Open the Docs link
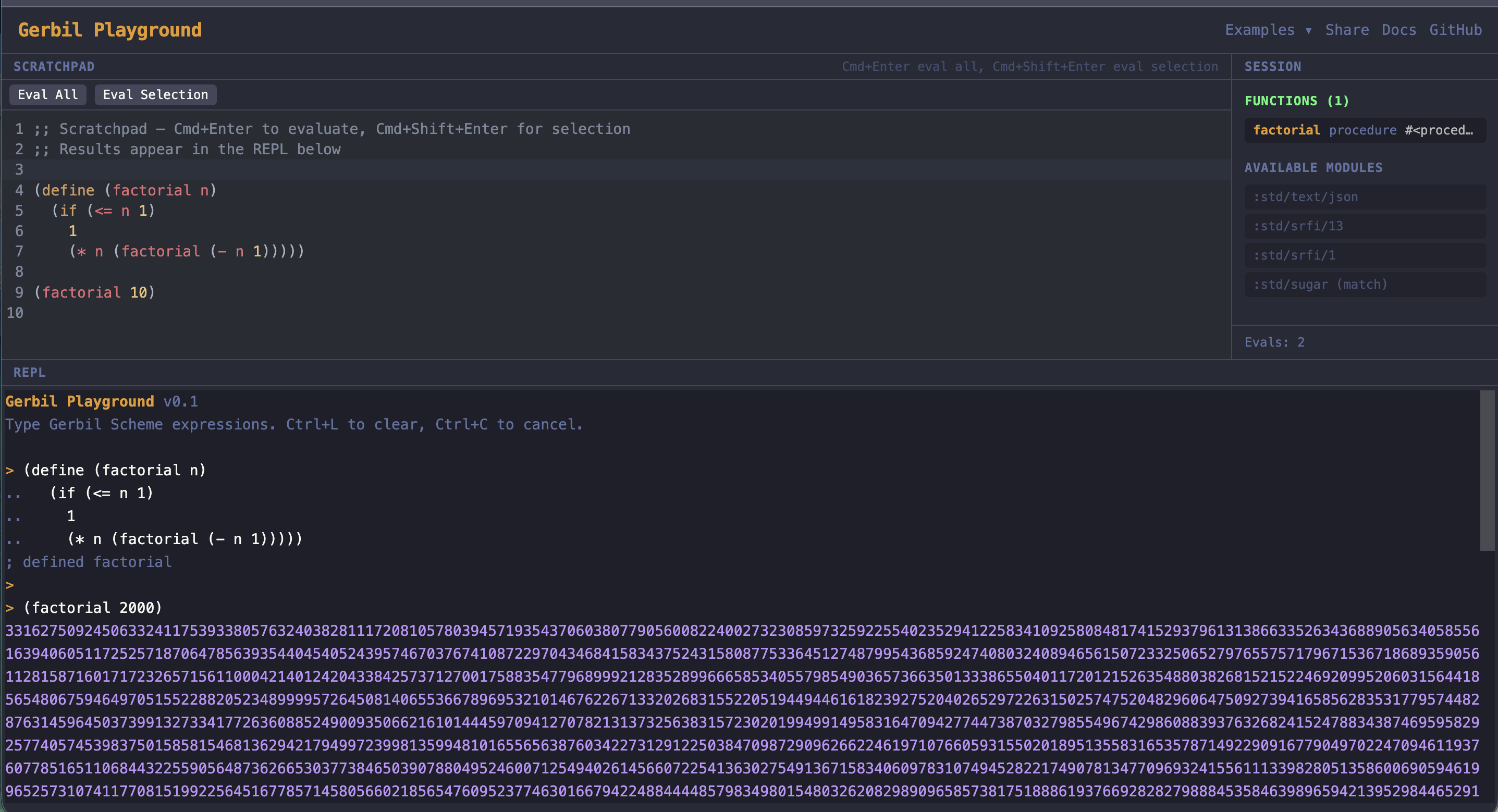 coord(1398,30)
